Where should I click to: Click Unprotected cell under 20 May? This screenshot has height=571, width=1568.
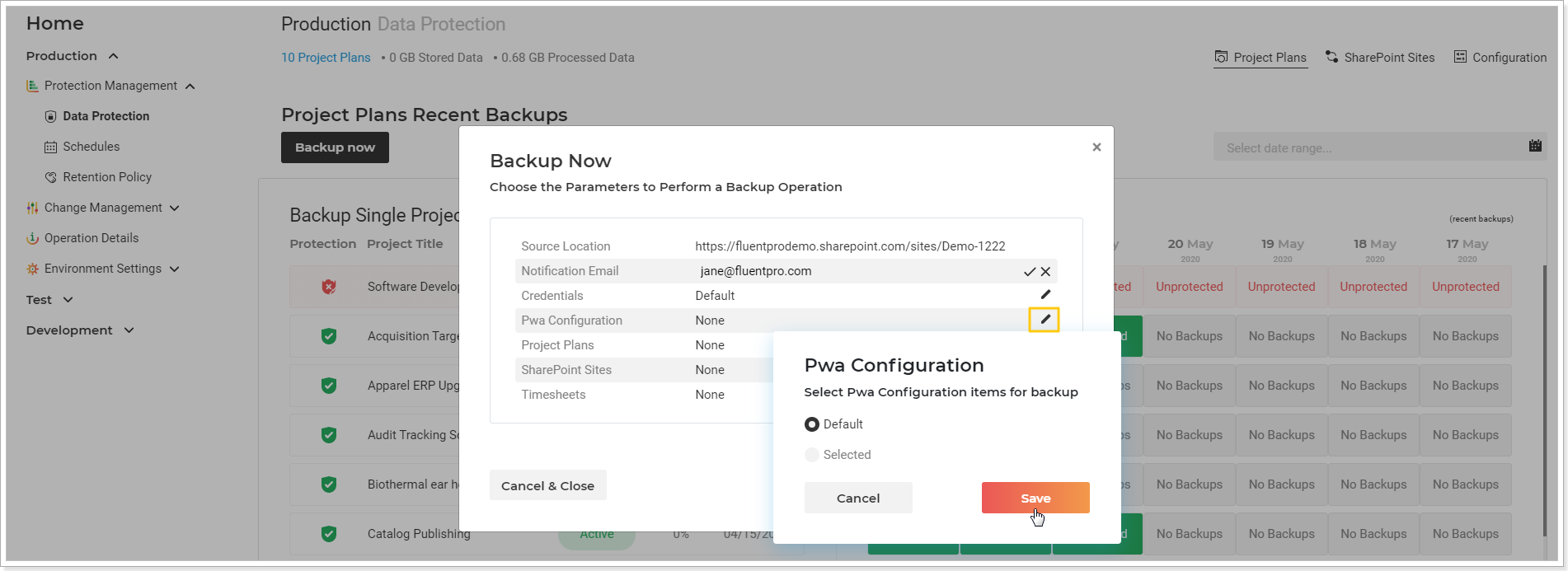pos(1190,287)
